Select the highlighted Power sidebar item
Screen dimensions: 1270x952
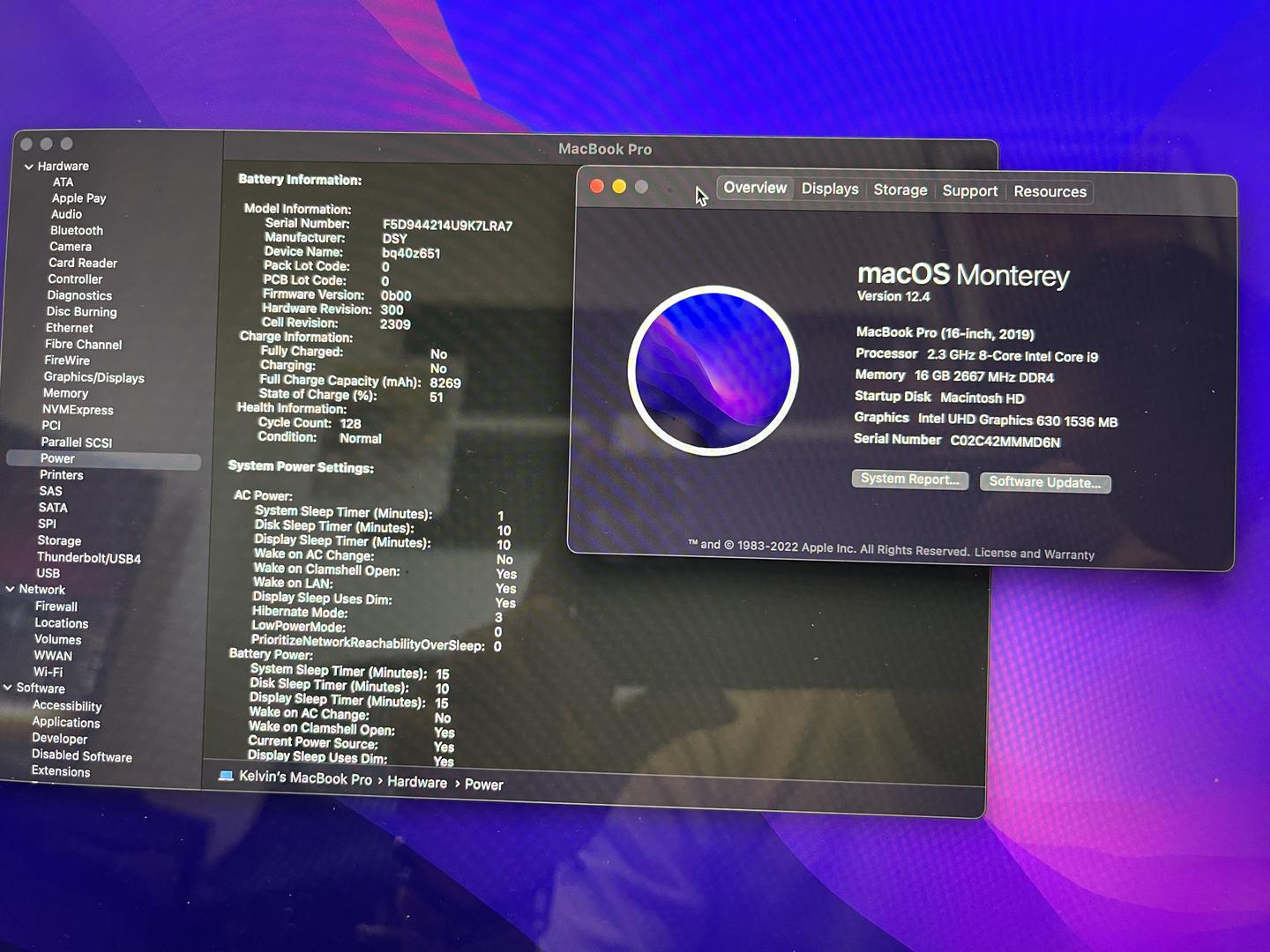point(103,459)
